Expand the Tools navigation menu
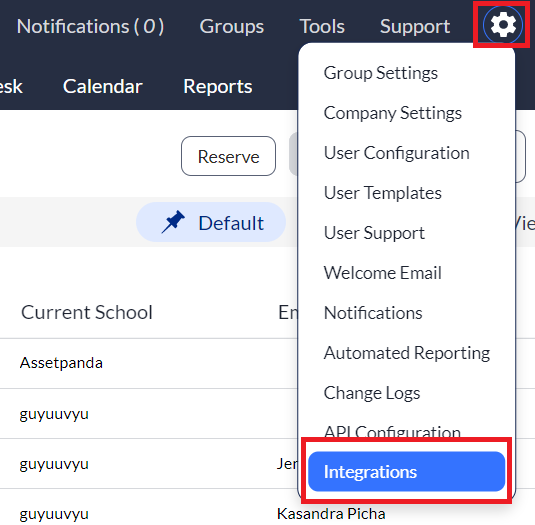 322,26
